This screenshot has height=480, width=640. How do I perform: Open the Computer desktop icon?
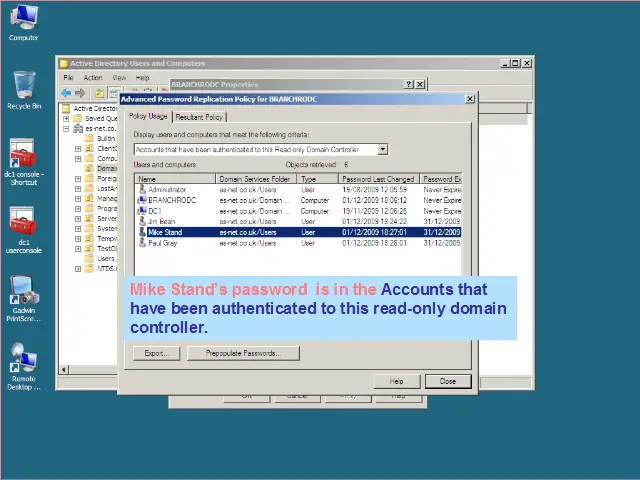(x=23, y=19)
